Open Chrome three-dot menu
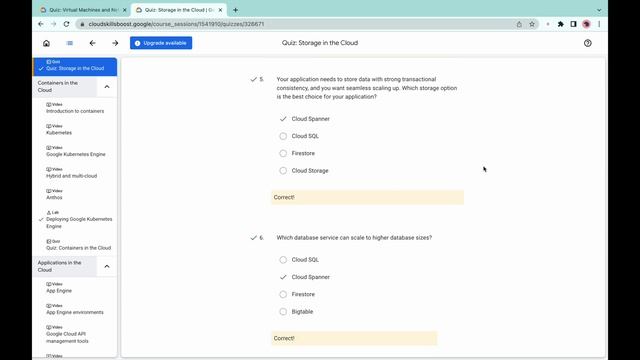The image size is (640, 360). click(x=599, y=24)
